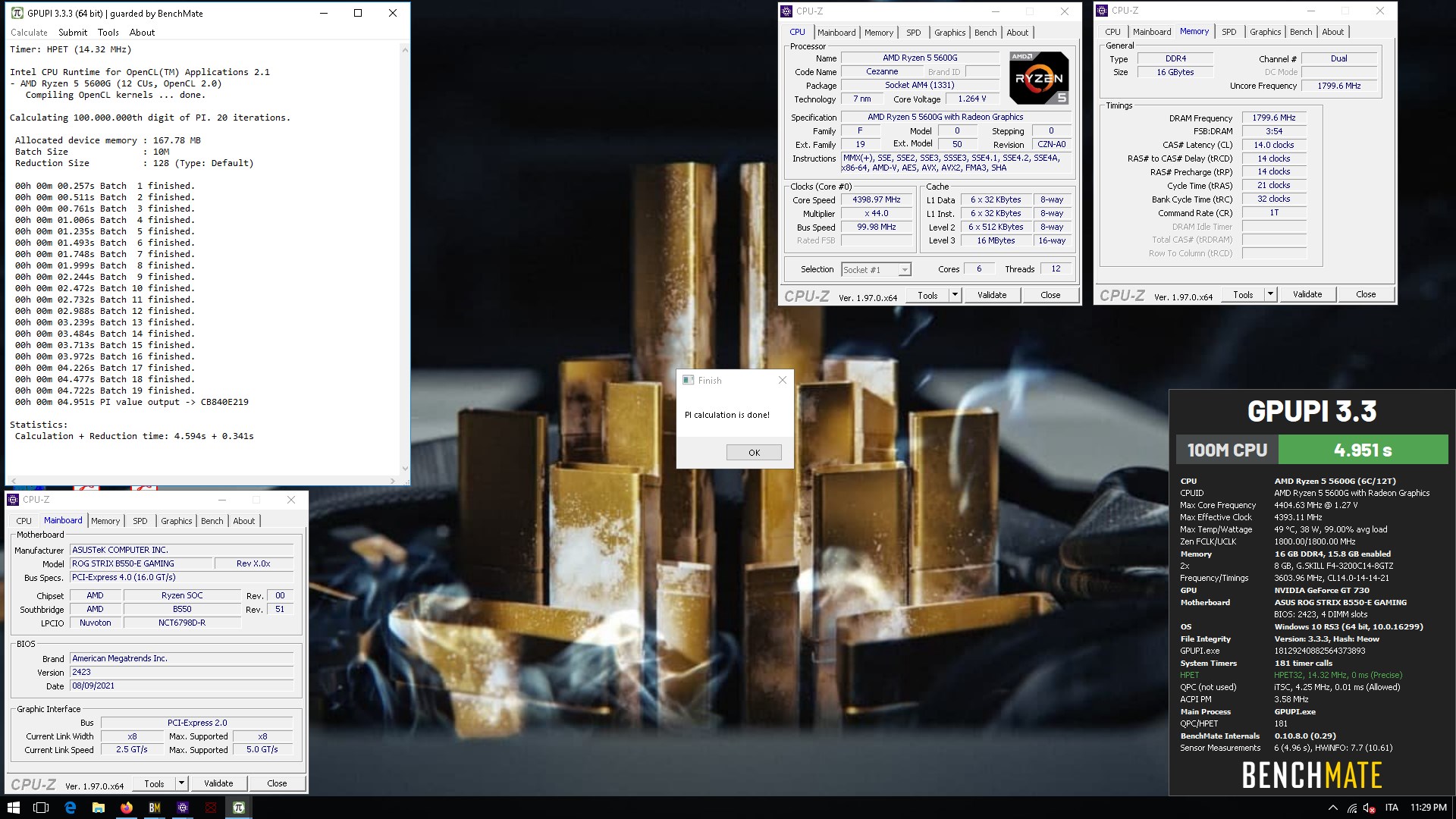Expand the Socket #1 selection dropdown

tap(904, 270)
